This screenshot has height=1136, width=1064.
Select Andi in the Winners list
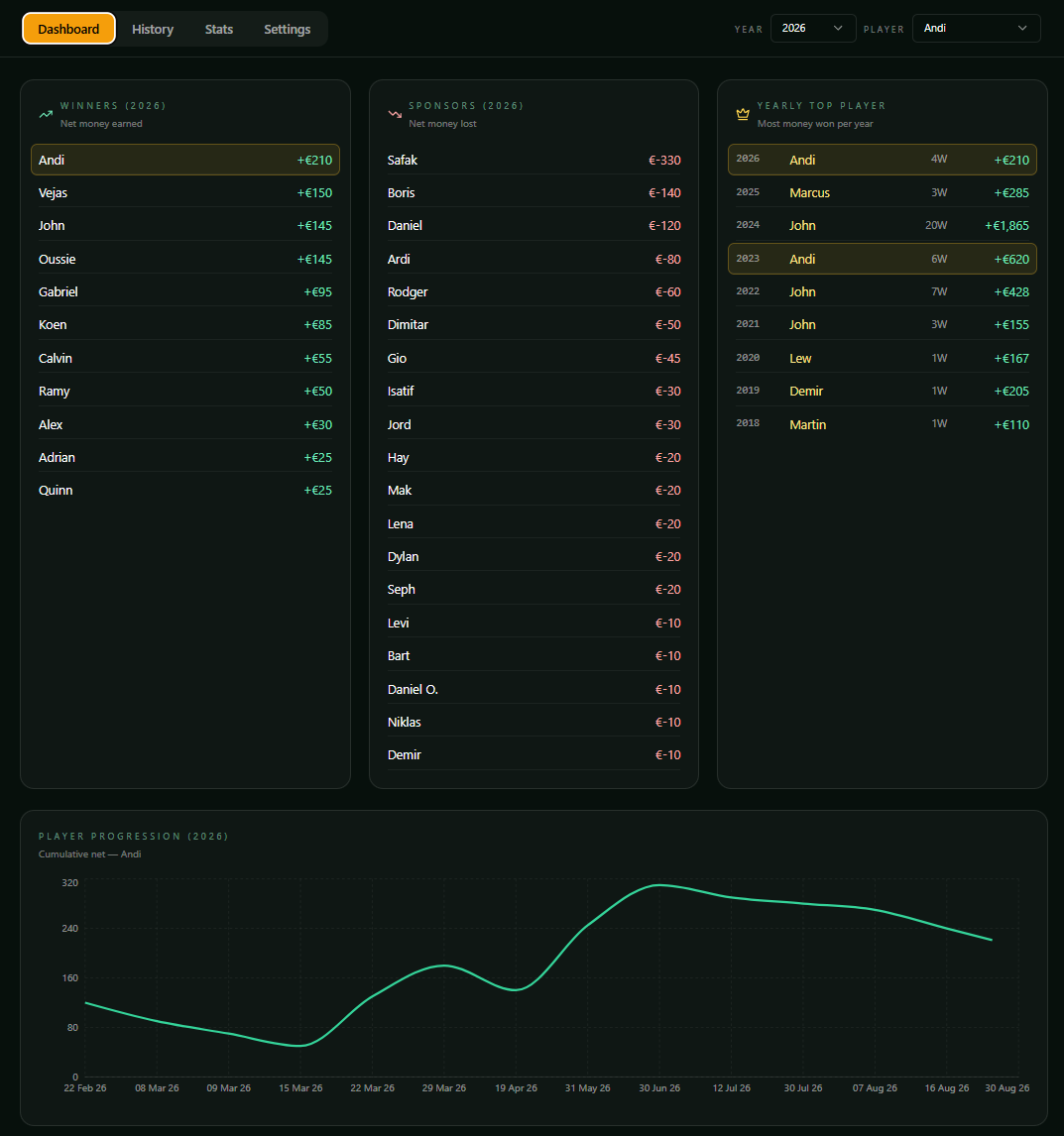pos(185,161)
